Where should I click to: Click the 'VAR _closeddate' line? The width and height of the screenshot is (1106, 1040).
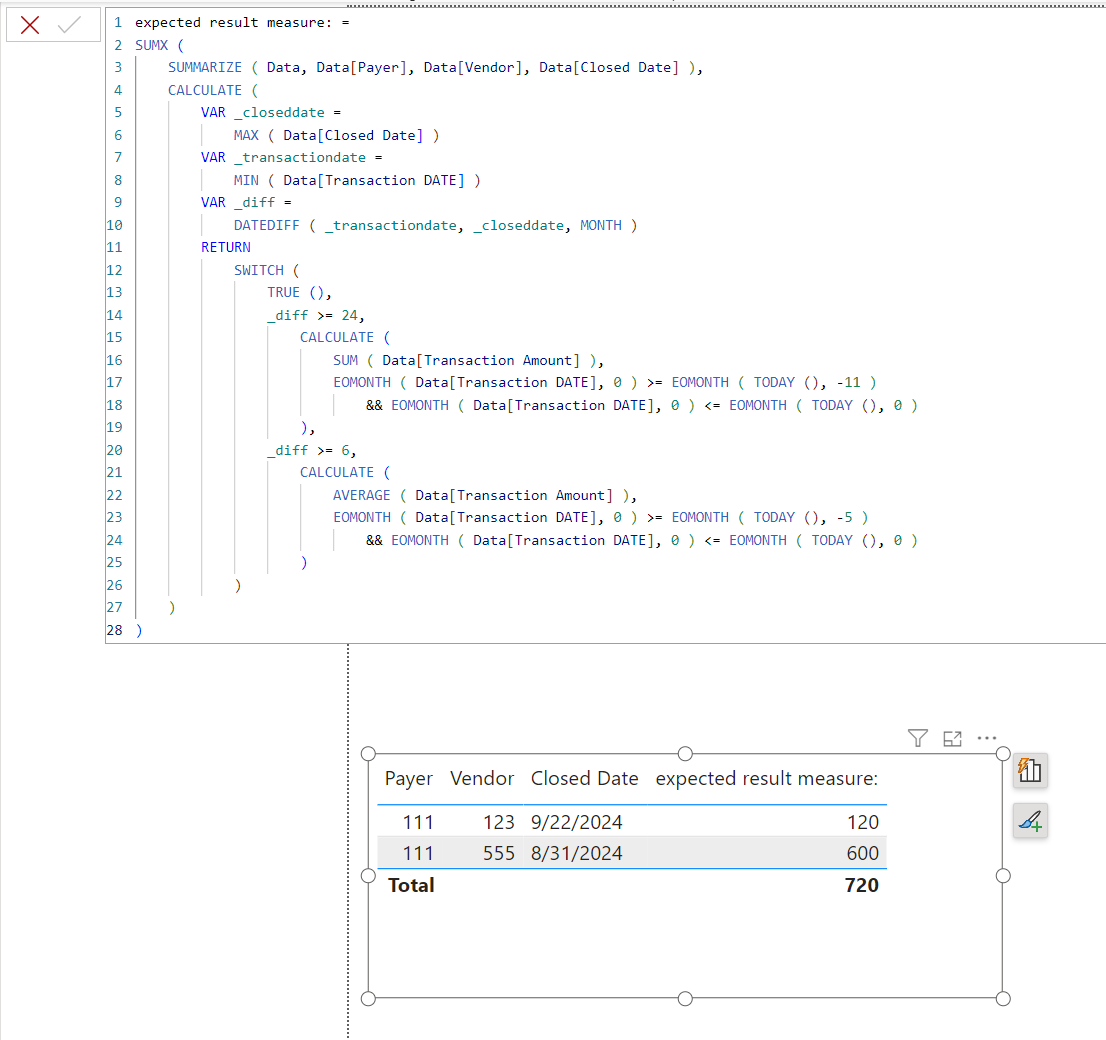271,113
